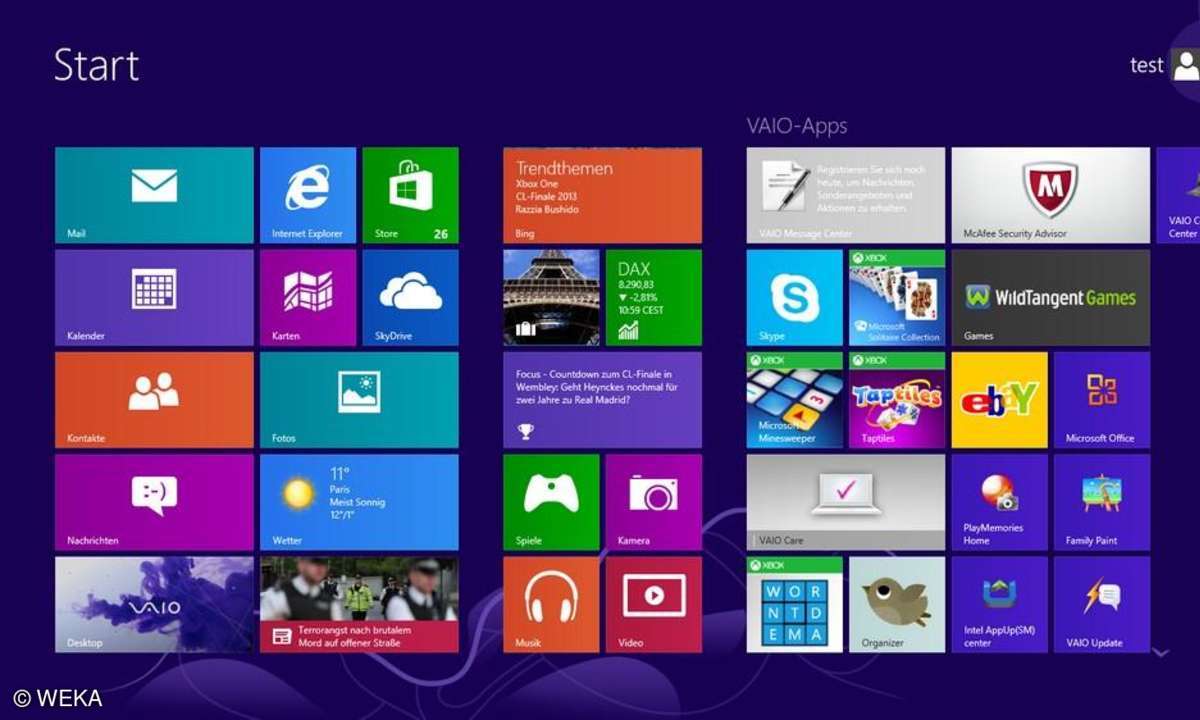Click the user name test
1200x720 pixels.
coord(1147,65)
